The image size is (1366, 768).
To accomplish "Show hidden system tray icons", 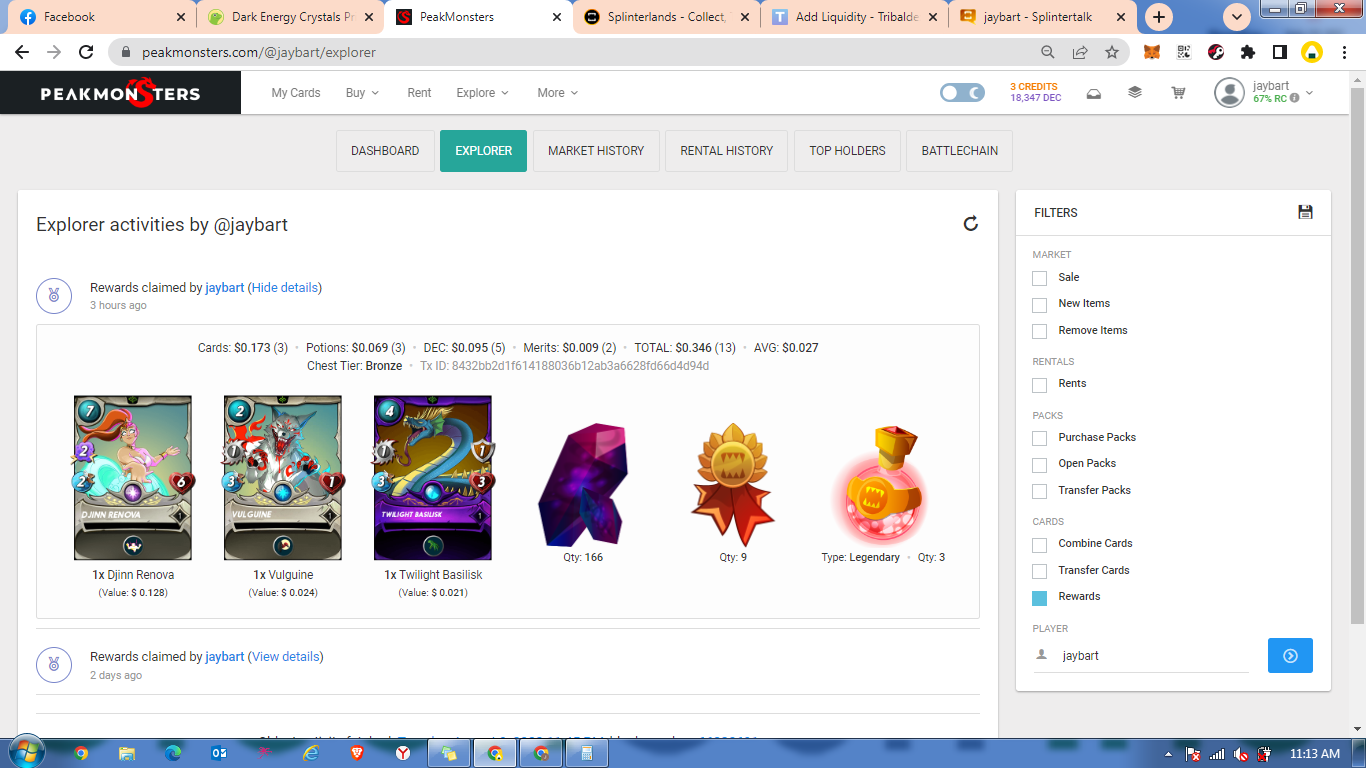I will click(1169, 754).
